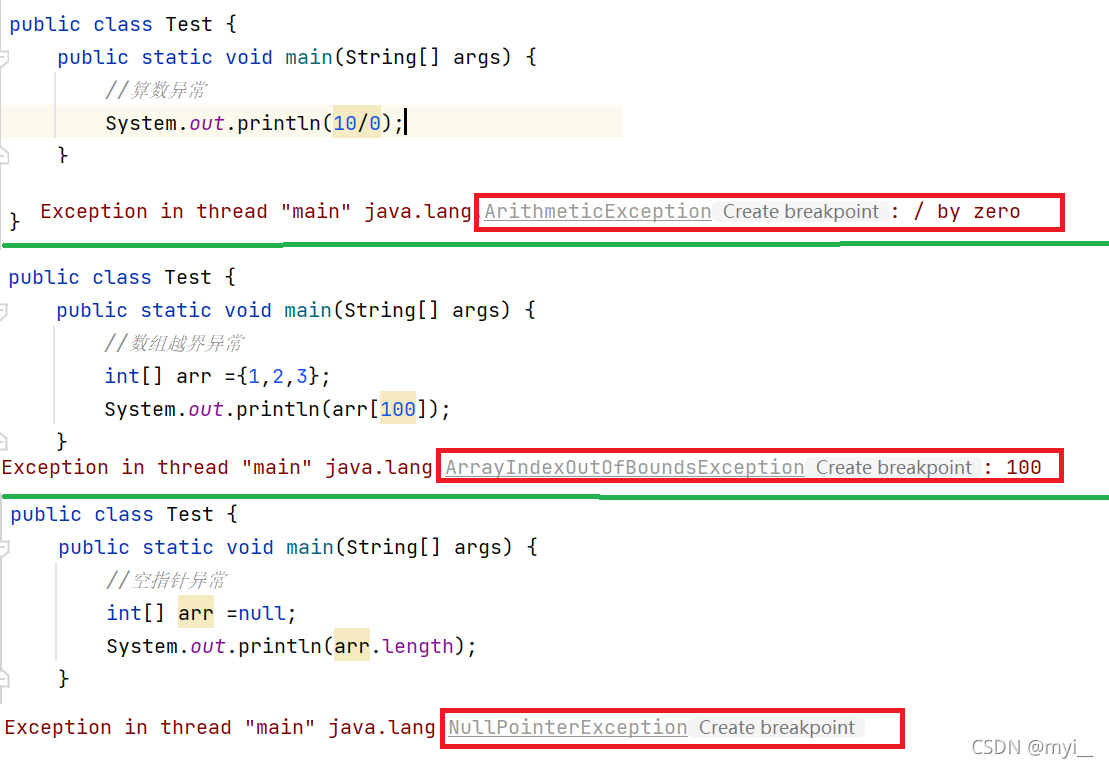This screenshot has width=1109, height=768.
Task: Click Create breakpoint next to ArithmeticException
Action: (801, 211)
